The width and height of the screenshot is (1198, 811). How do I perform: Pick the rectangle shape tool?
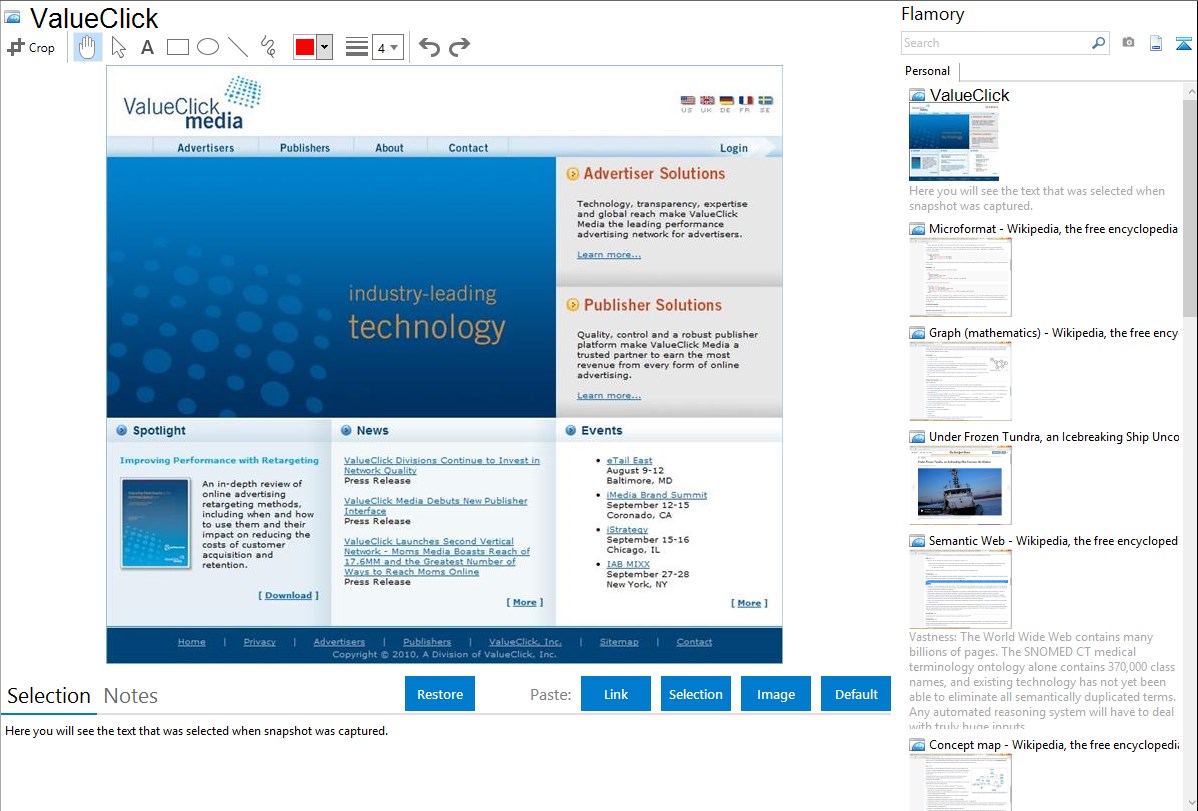[177, 47]
